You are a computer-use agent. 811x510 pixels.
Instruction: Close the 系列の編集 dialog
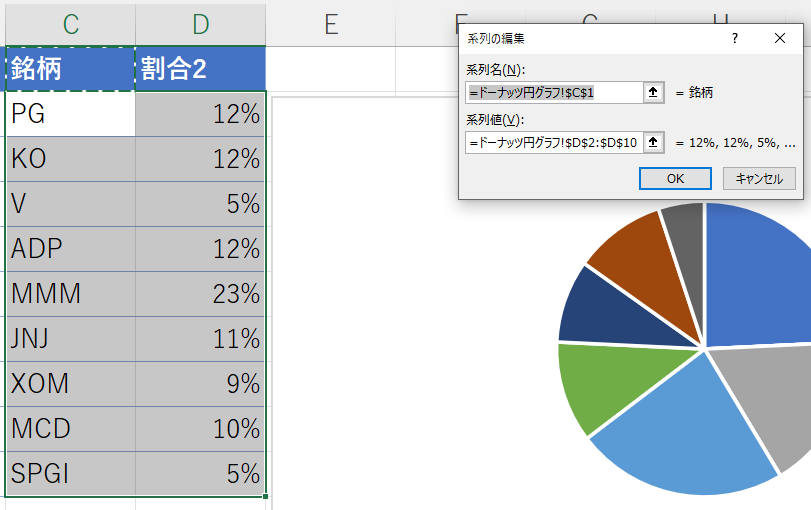[x=780, y=38]
